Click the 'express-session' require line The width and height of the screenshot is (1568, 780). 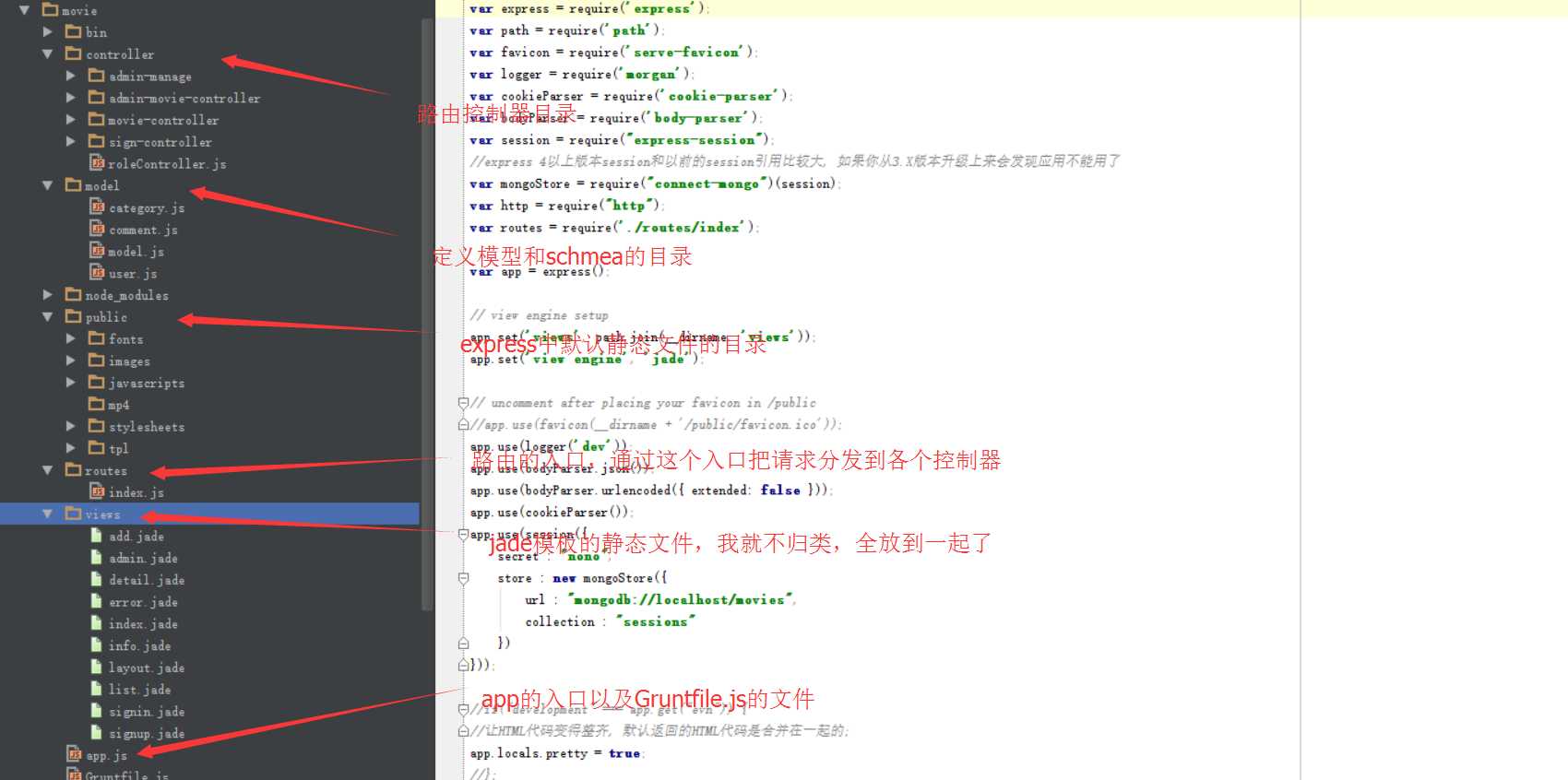[x=622, y=140]
